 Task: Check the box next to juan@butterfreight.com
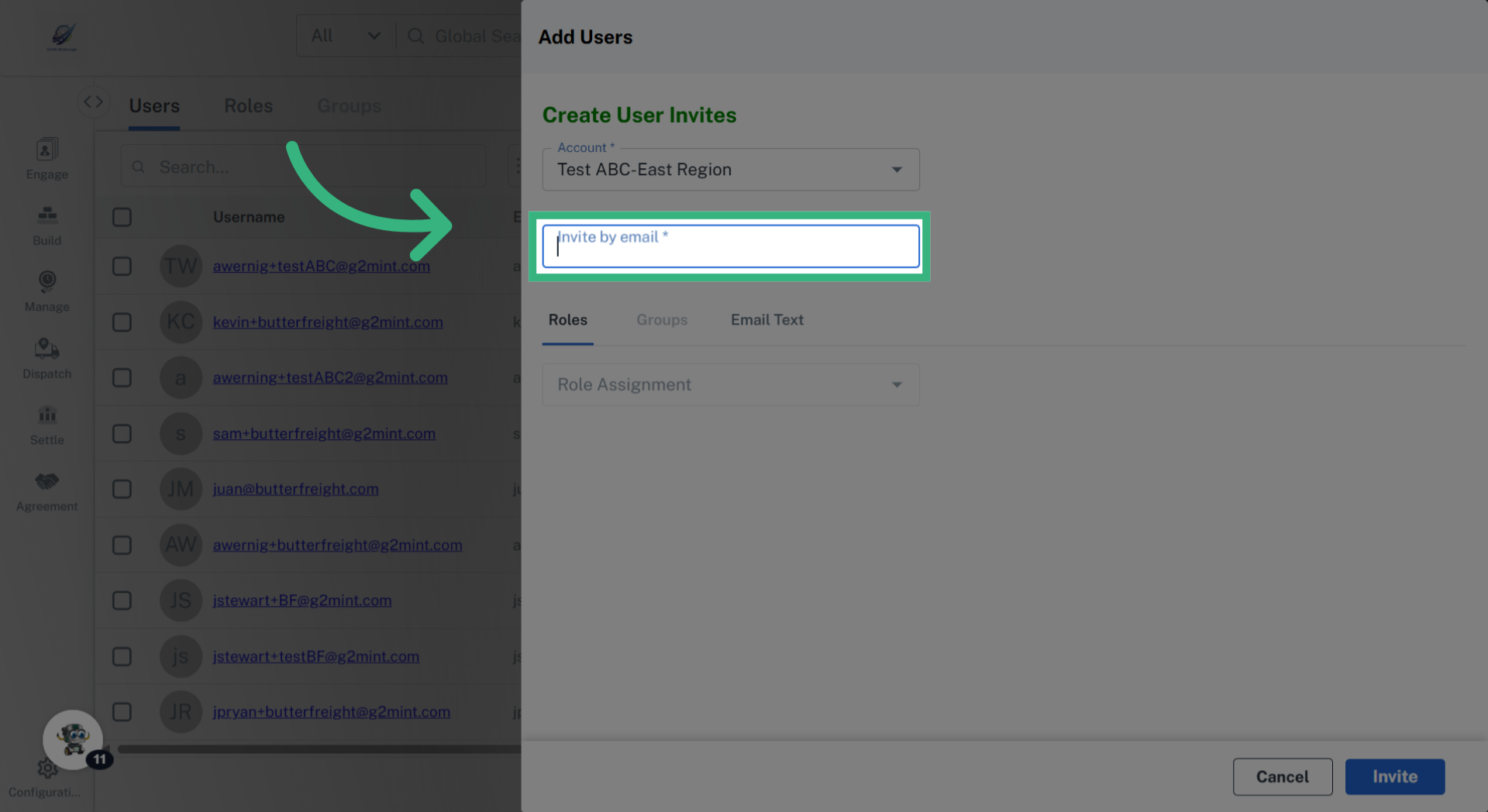pyautogui.click(x=122, y=489)
